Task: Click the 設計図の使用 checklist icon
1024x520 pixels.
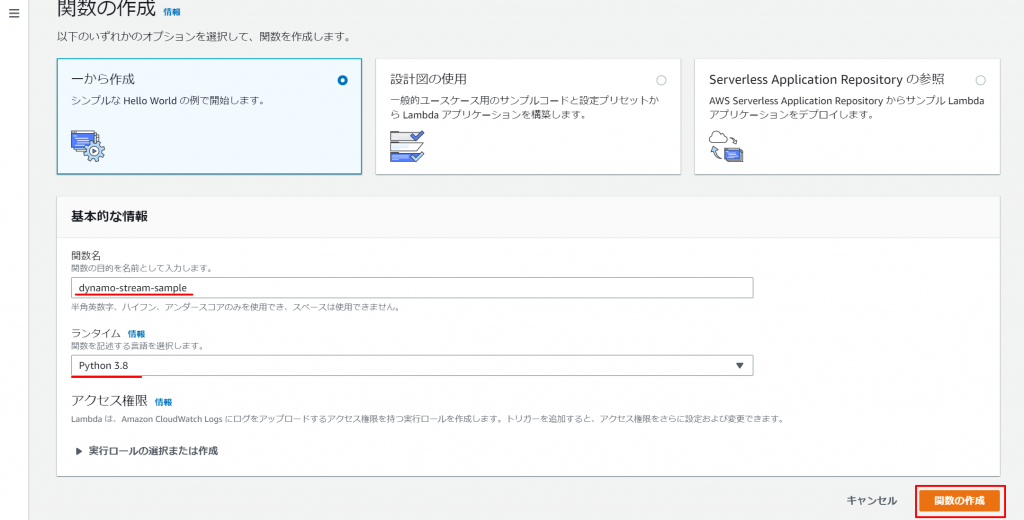Action: 407,146
